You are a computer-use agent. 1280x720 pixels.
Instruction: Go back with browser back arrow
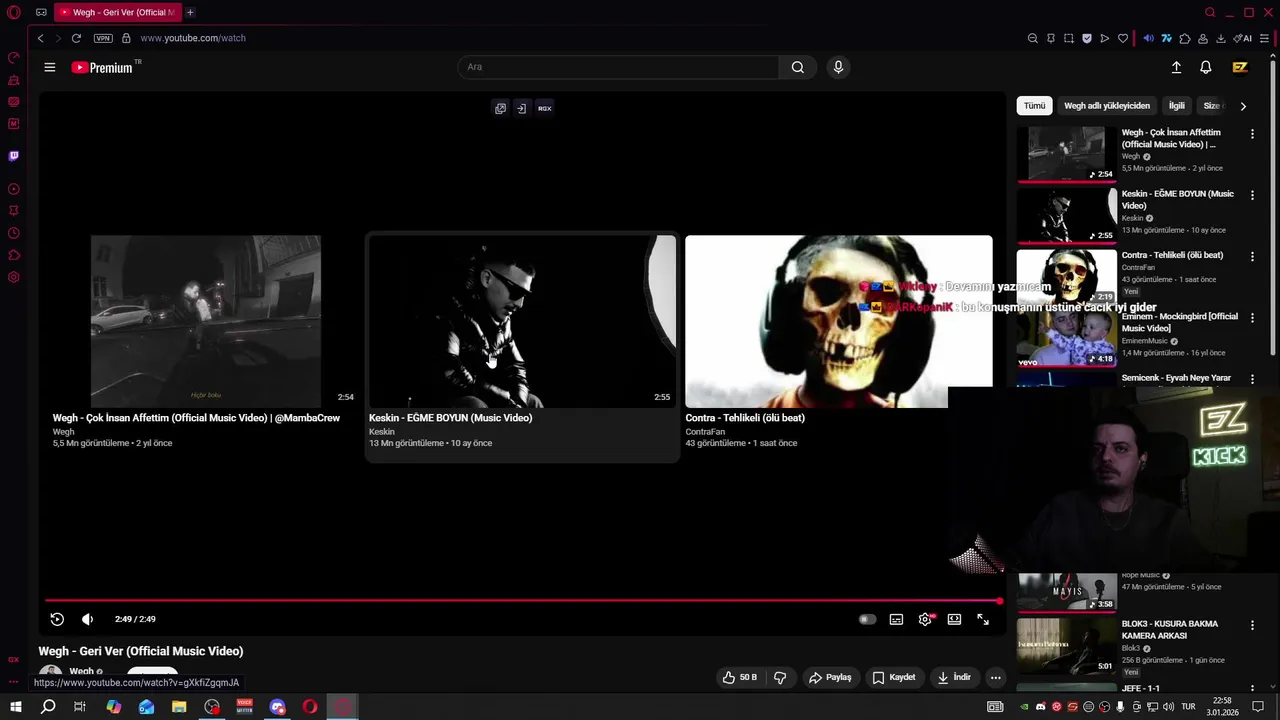coord(40,38)
